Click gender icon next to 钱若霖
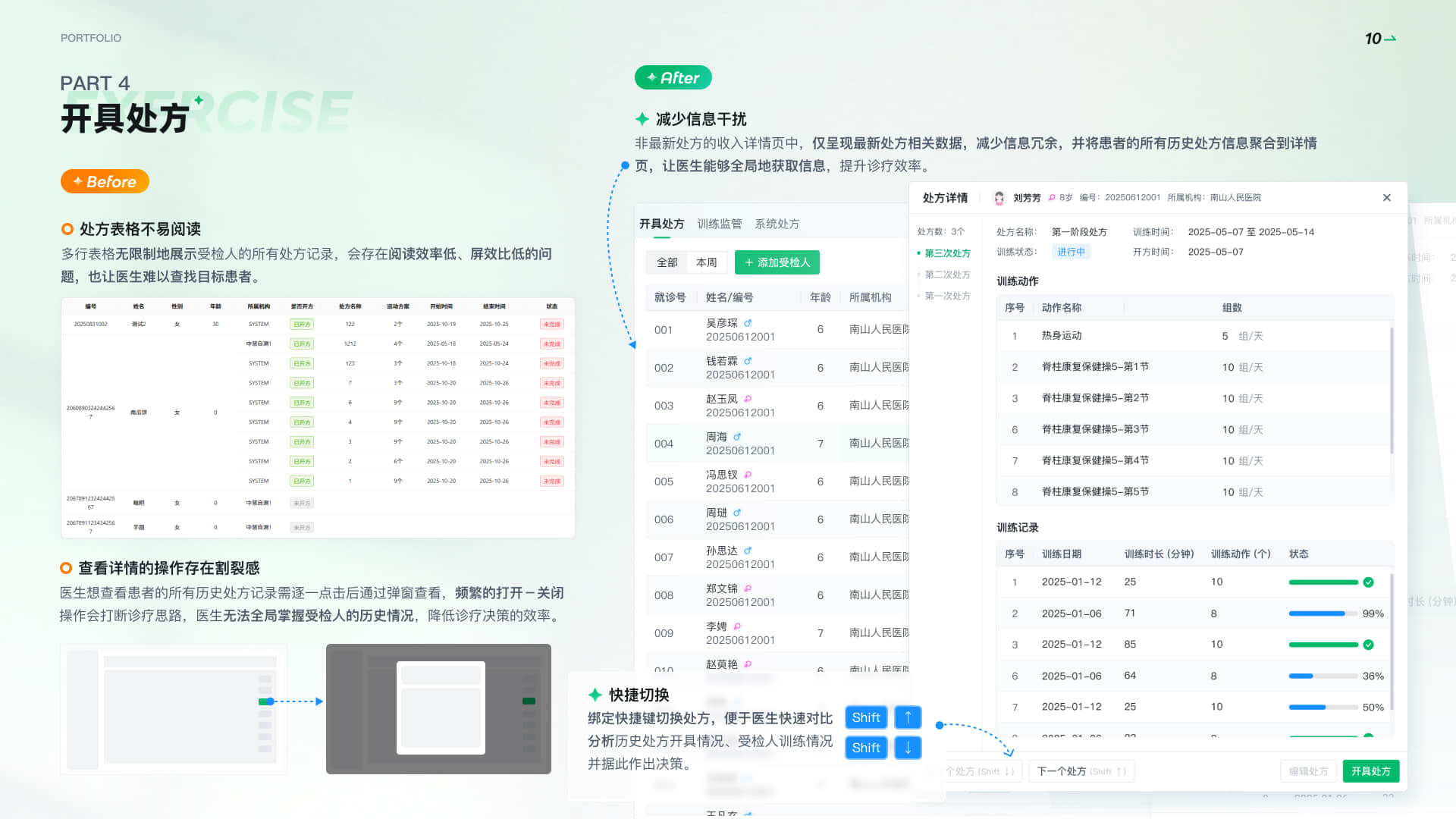Viewport: 1456px width, 819px height. pyautogui.click(x=748, y=361)
